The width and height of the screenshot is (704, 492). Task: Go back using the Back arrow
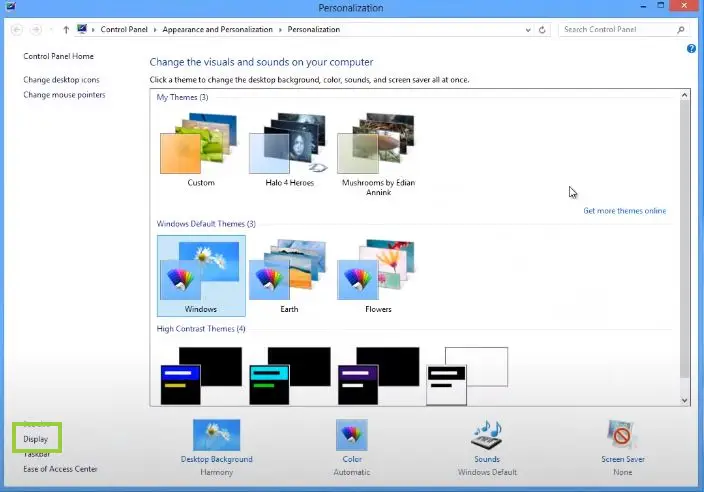click(x=17, y=30)
